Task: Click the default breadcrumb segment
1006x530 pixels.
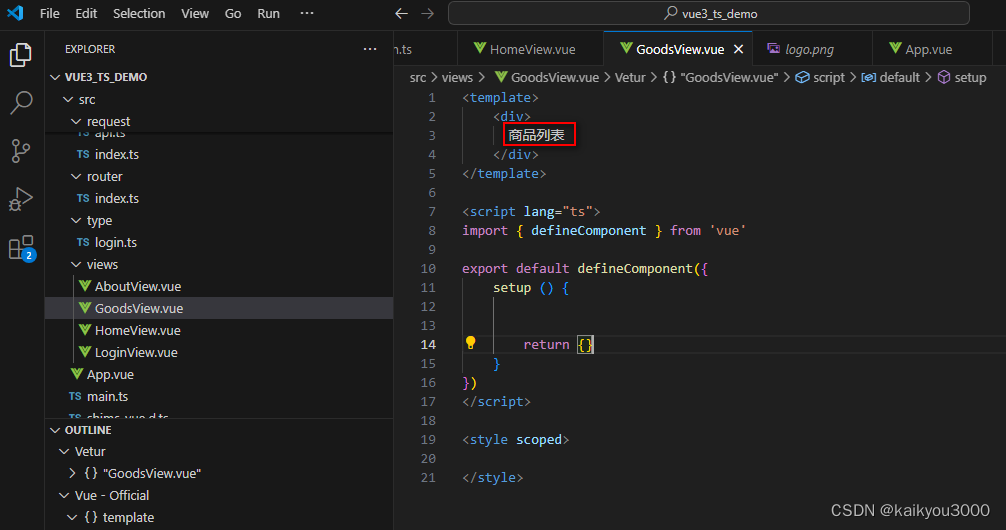Action: click(x=891, y=78)
